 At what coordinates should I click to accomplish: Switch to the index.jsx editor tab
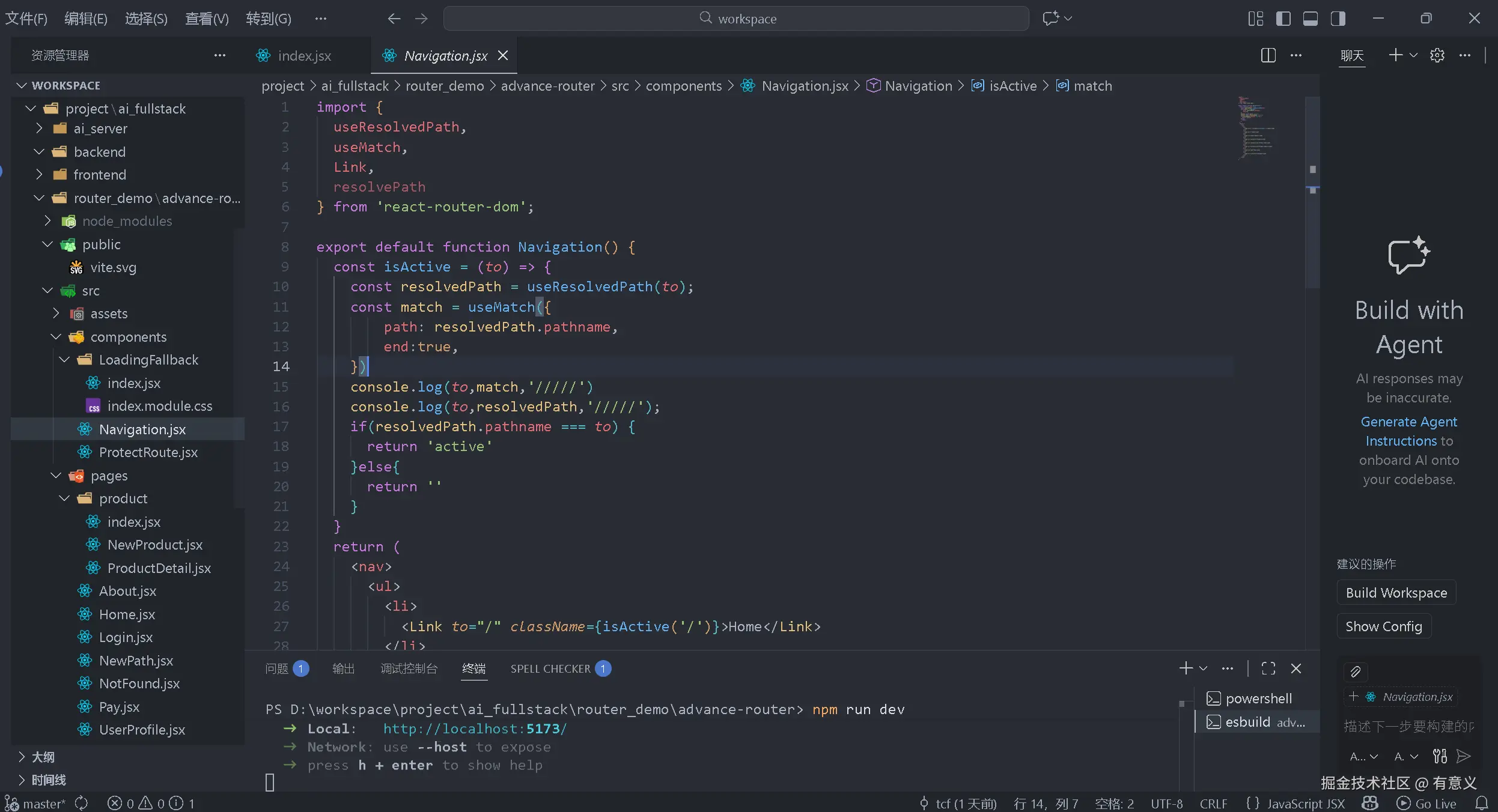point(304,56)
